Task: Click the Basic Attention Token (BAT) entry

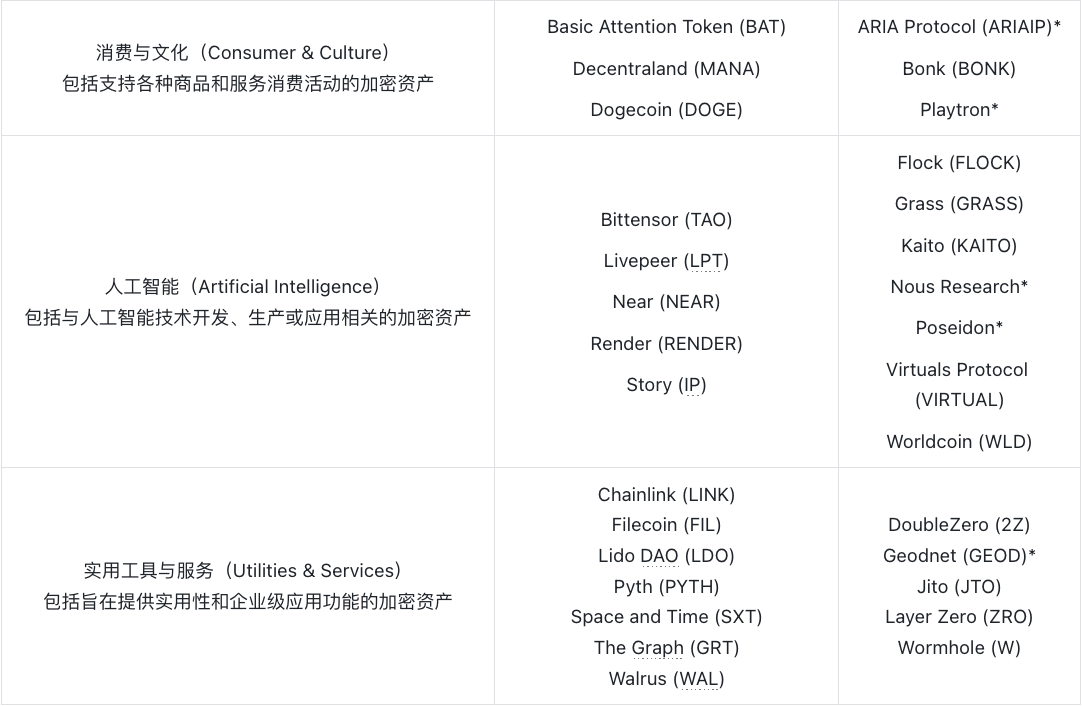Action: click(666, 27)
